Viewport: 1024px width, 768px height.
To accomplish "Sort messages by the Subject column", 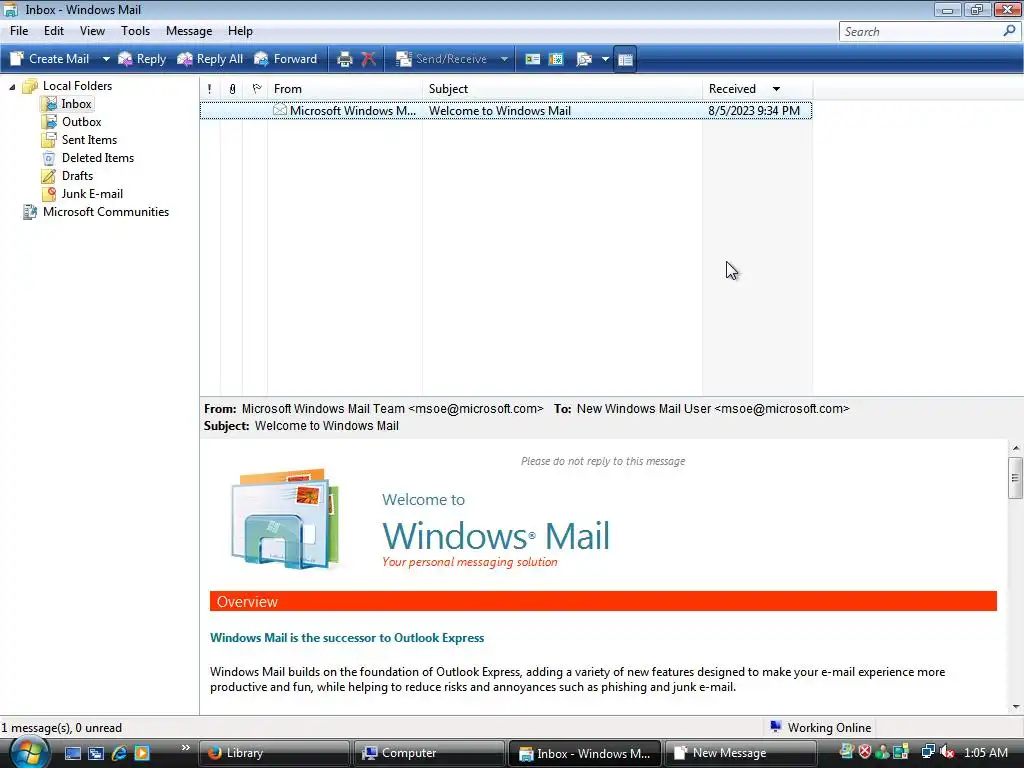I will 562,89.
